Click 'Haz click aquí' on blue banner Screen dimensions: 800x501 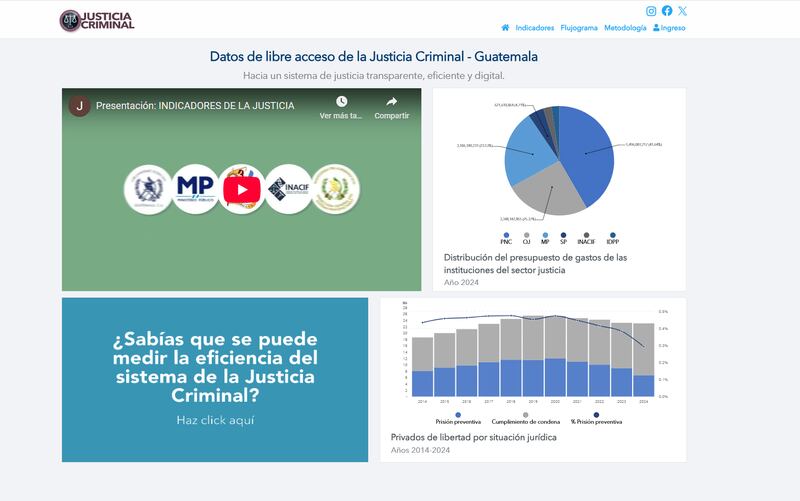click(215, 420)
